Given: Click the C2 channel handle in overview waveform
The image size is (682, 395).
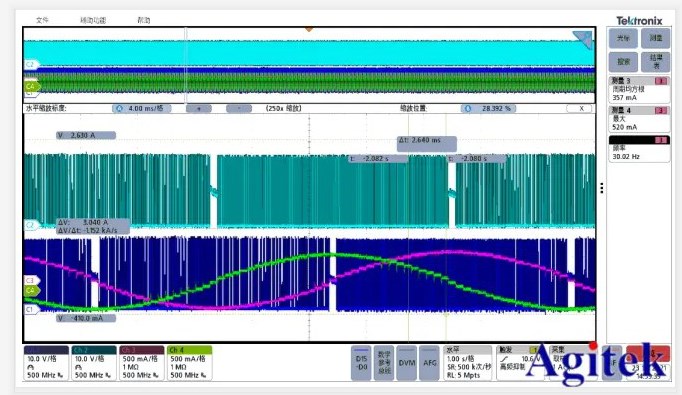Looking at the screenshot, I should [x=31, y=64].
